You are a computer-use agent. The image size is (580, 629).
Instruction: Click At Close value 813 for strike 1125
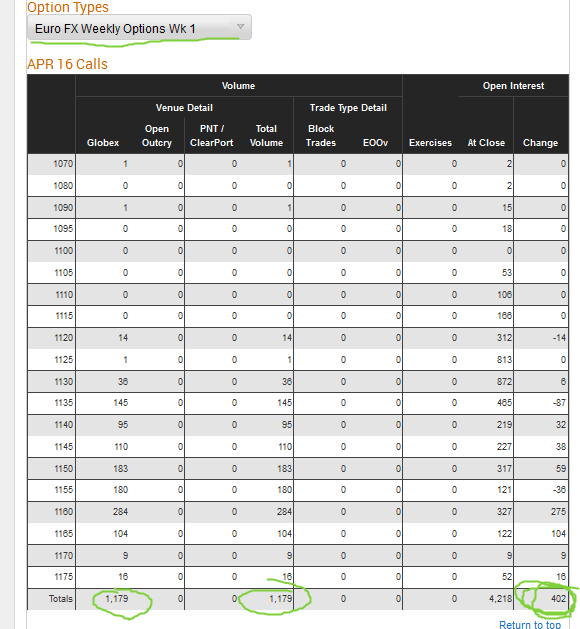[505, 360]
